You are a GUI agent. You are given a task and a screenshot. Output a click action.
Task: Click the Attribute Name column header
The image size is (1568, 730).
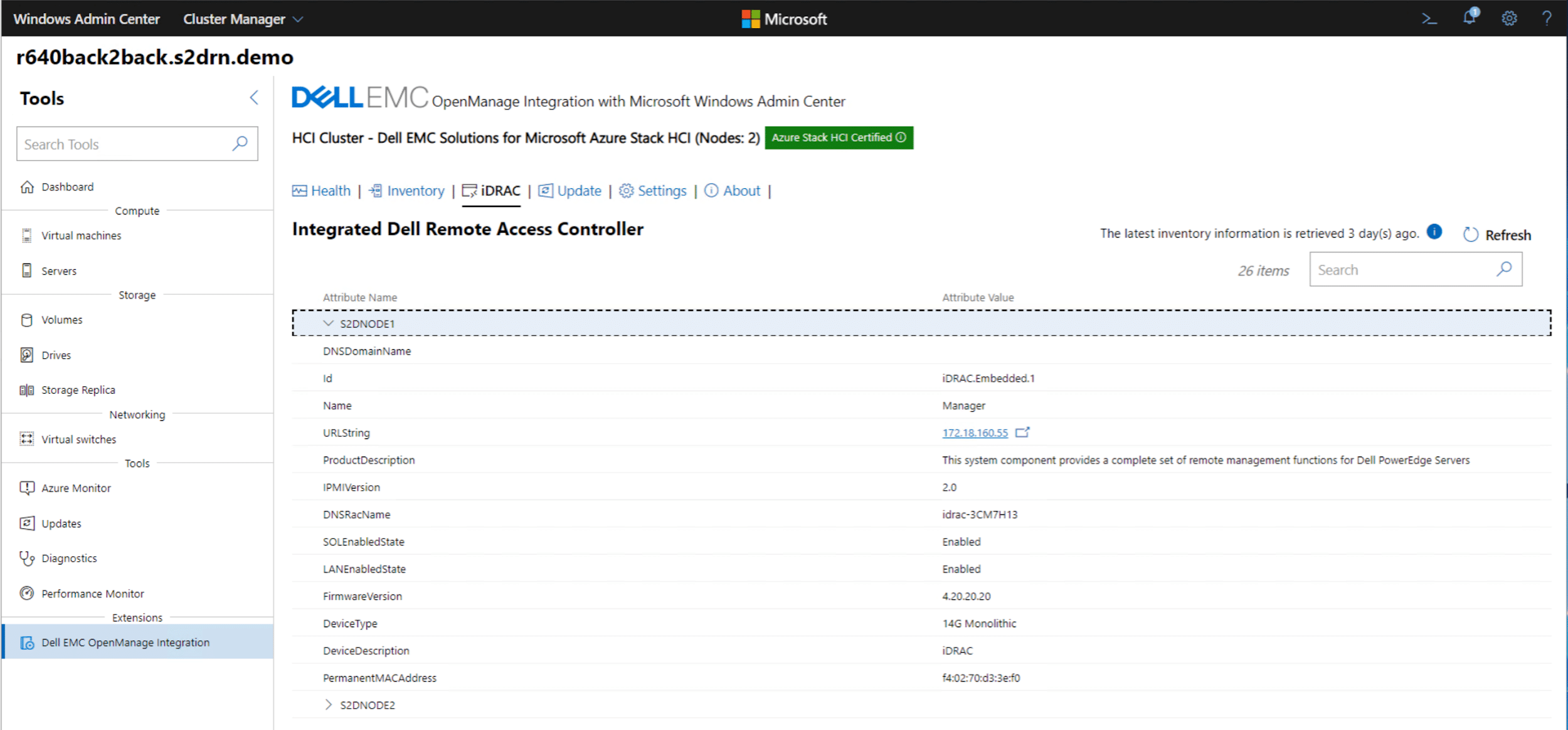coord(360,297)
